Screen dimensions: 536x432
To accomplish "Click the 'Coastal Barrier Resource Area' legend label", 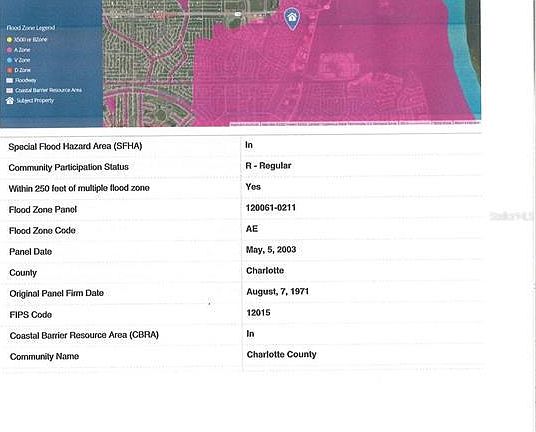I will click(x=48, y=90).
